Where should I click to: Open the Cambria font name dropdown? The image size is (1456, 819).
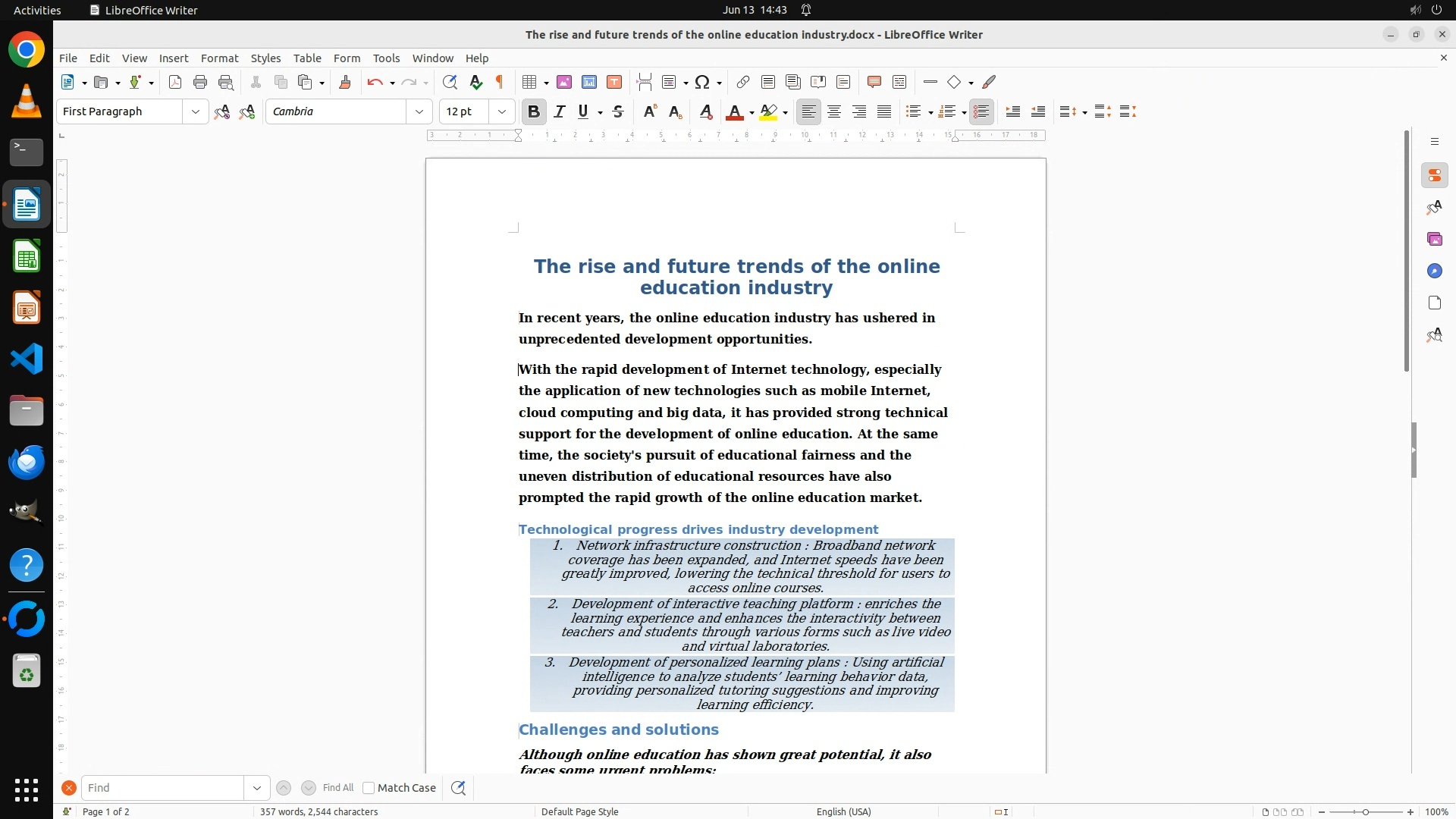click(419, 111)
